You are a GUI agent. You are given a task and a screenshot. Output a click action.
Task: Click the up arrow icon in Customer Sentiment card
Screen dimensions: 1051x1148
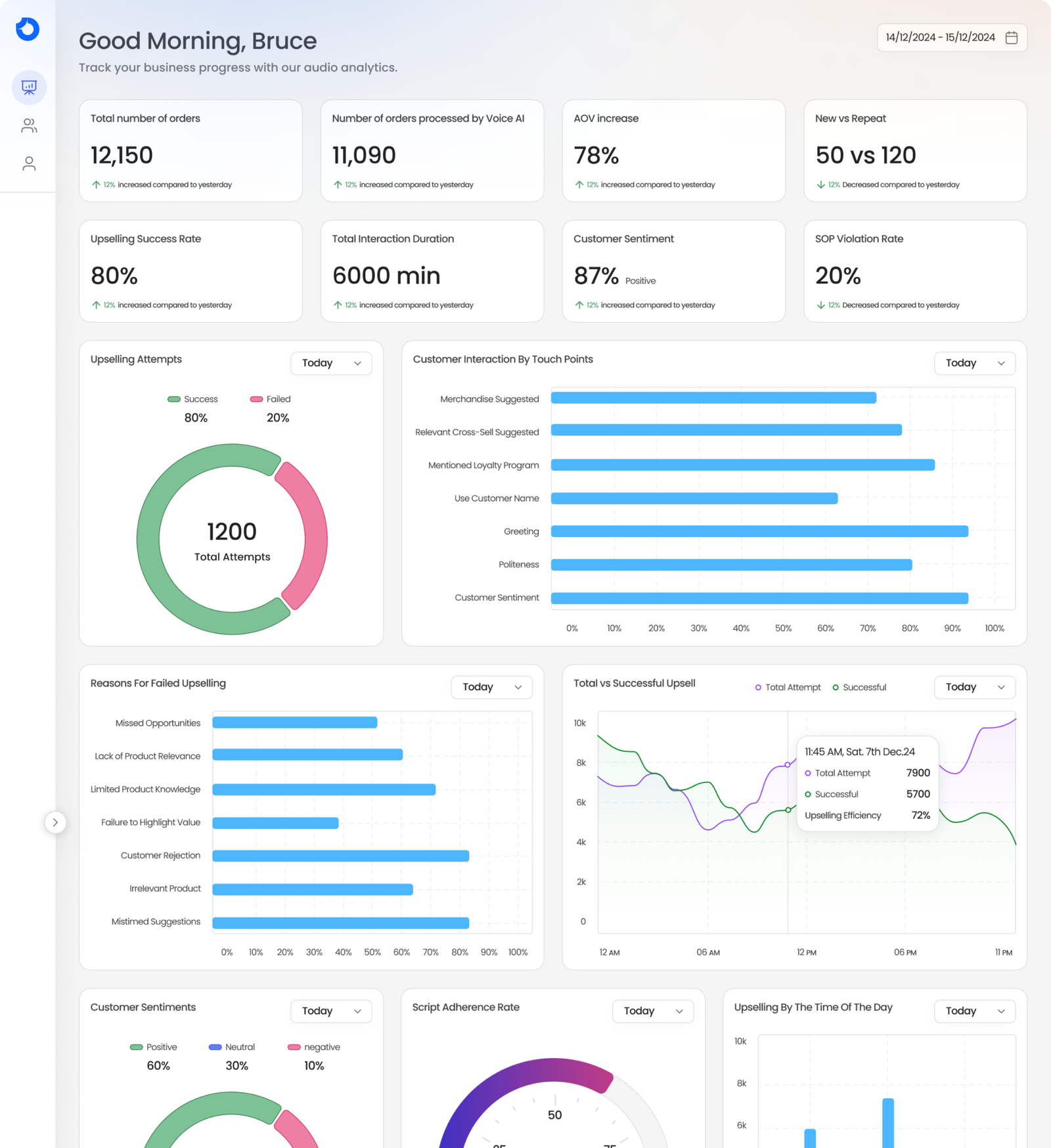click(579, 305)
